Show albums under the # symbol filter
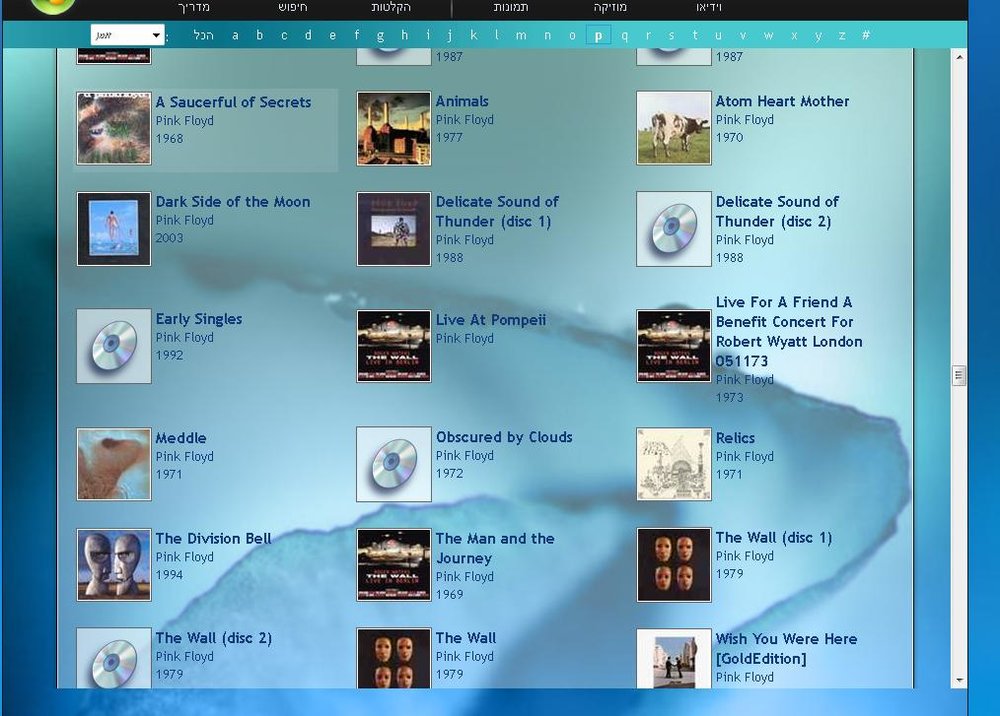The width and height of the screenshot is (1000, 716). pyautogui.click(x=865, y=35)
